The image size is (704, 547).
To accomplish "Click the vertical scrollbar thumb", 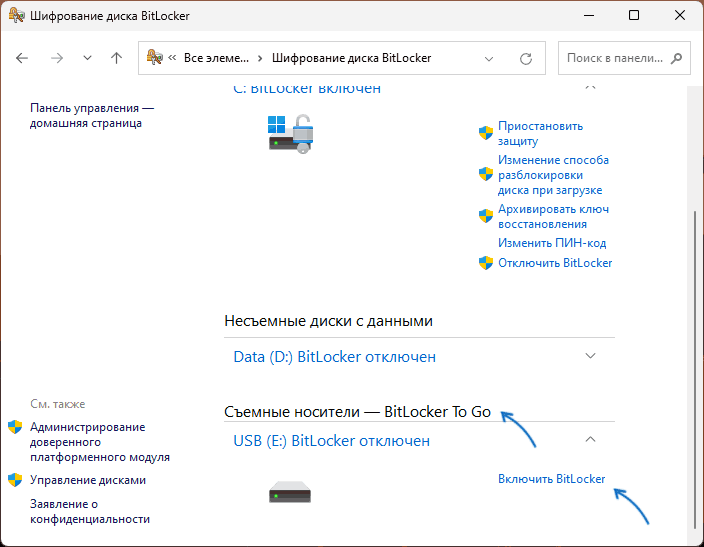I will (x=695, y=368).
